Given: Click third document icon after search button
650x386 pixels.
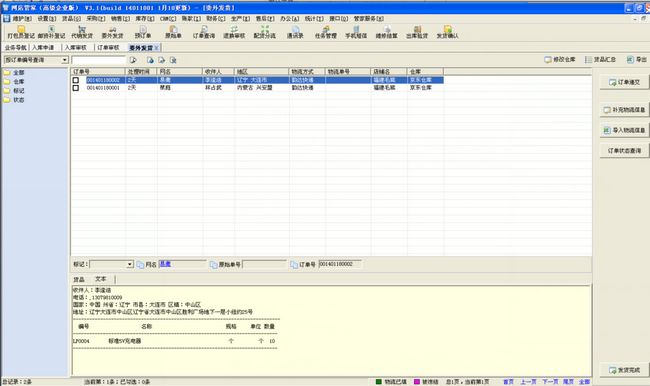Looking at the screenshot, I should (x=173, y=60).
